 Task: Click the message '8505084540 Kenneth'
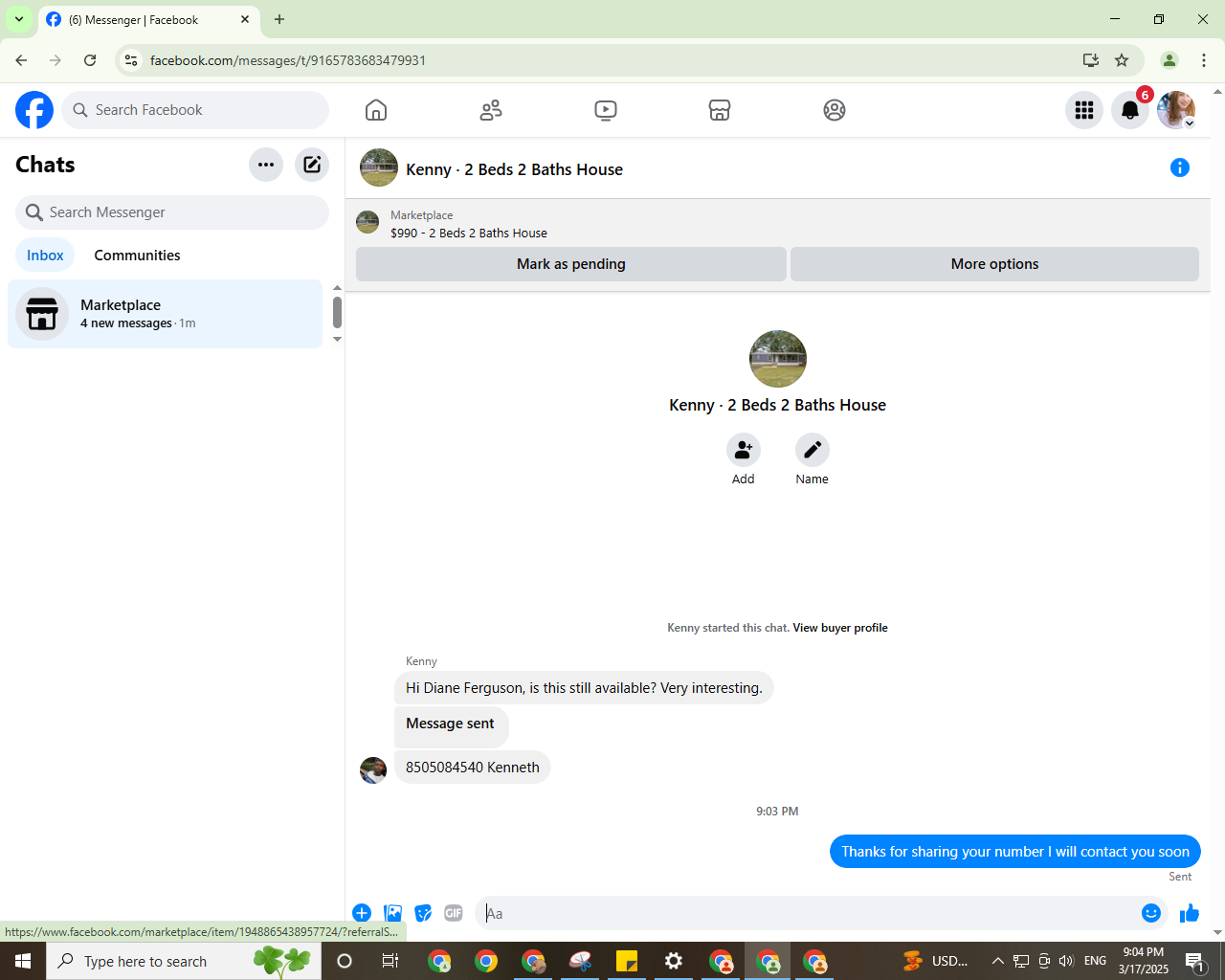click(473, 768)
